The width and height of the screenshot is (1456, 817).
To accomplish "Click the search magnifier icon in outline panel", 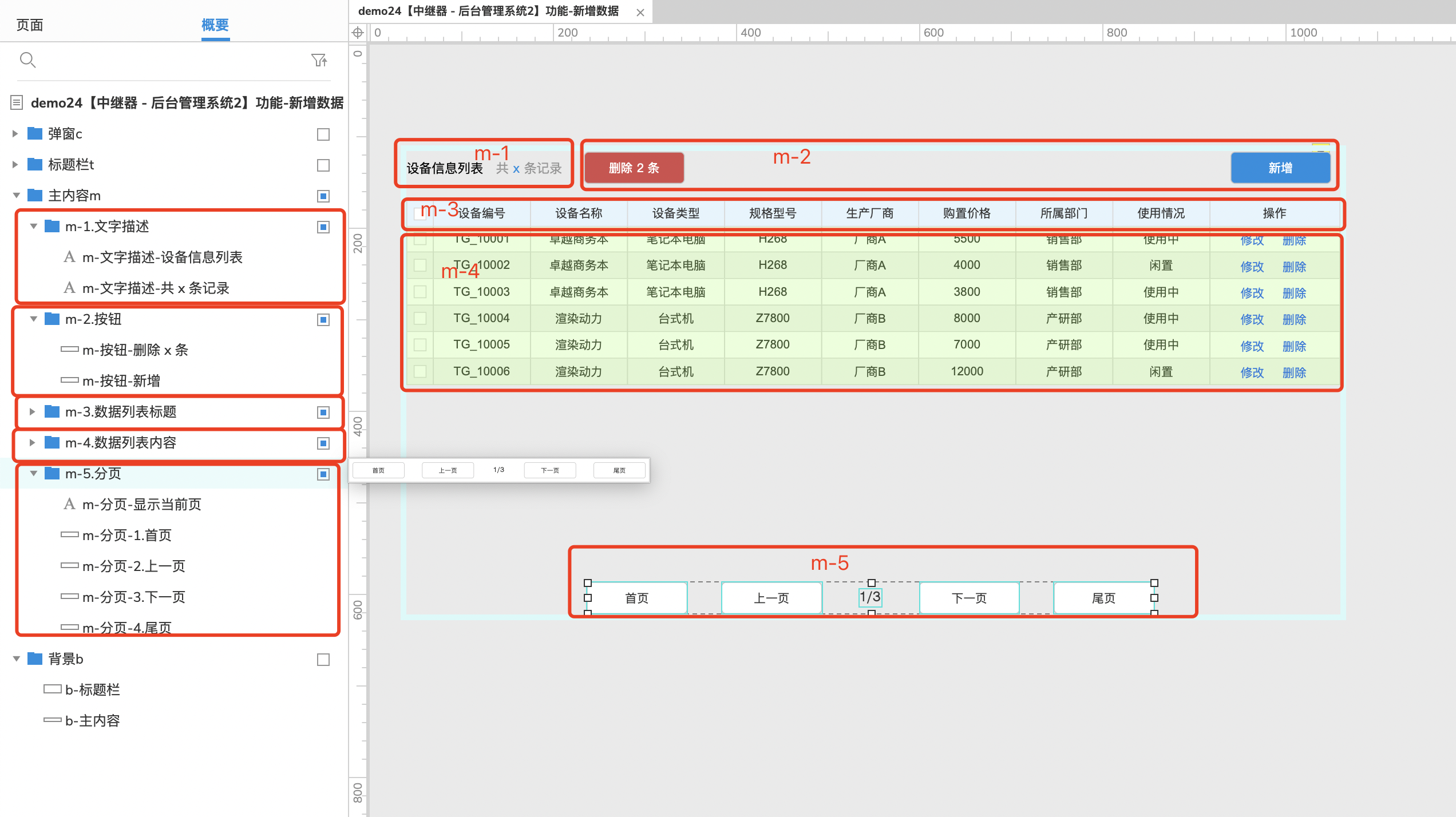I will click(x=27, y=60).
